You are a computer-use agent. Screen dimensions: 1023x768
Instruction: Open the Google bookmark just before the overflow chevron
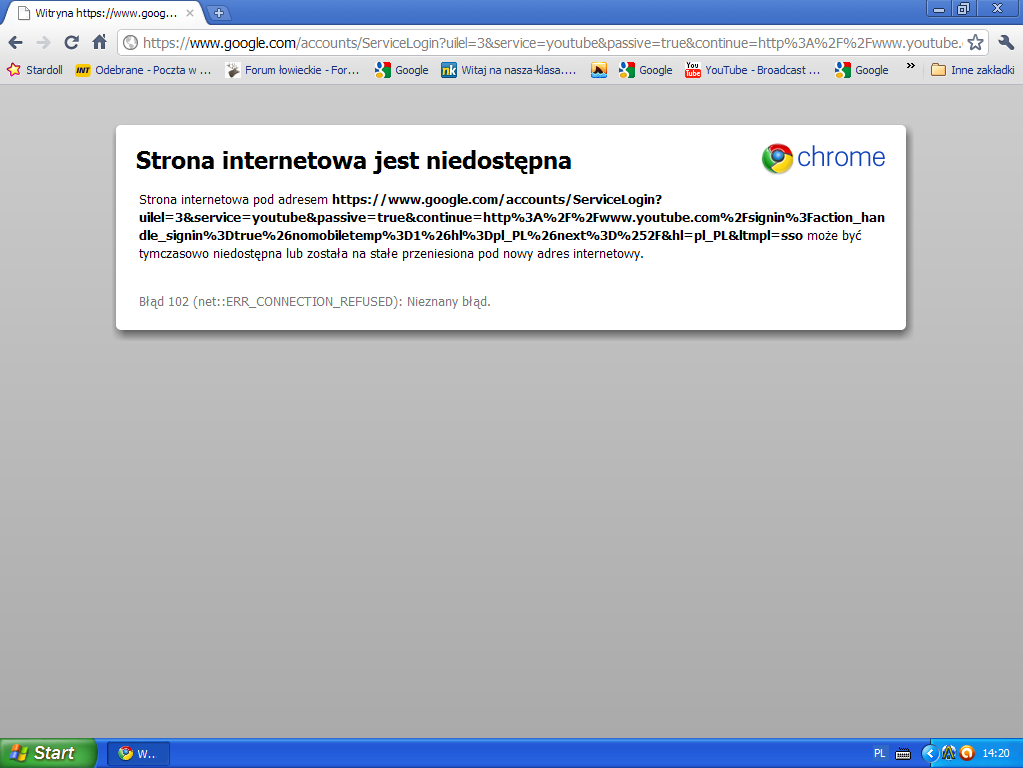862,70
